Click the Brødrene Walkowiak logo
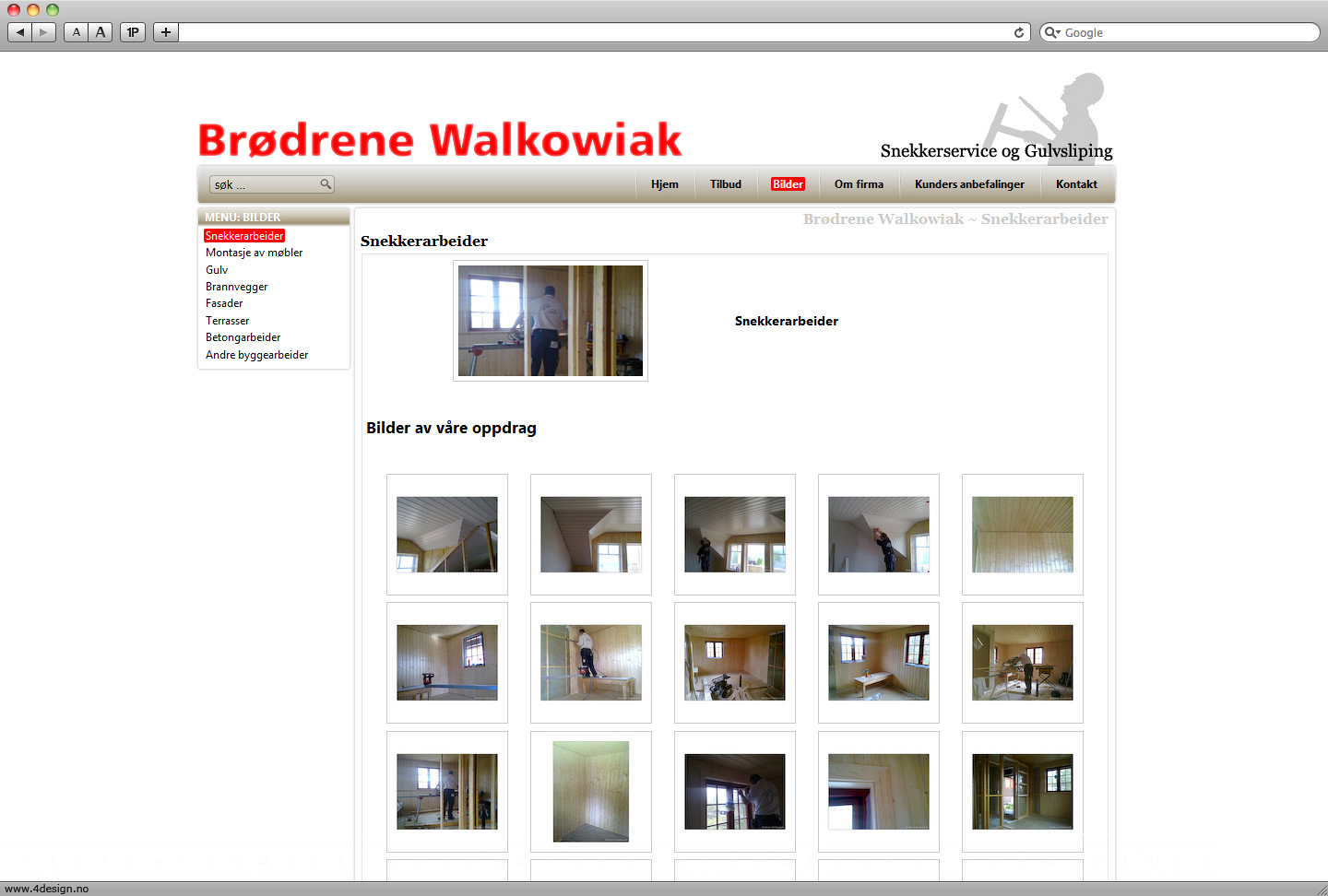1328x896 pixels. [x=440, y=140]
